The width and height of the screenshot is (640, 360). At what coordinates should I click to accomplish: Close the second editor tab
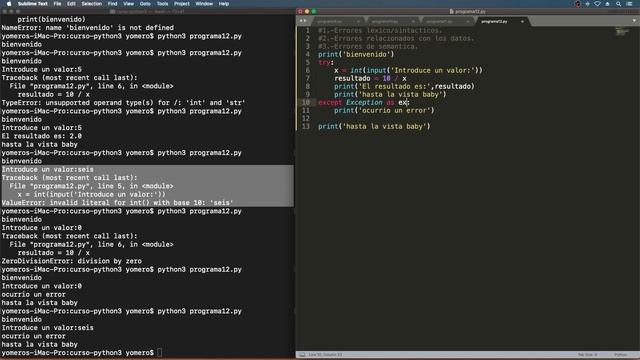click(x=413, y=21)
